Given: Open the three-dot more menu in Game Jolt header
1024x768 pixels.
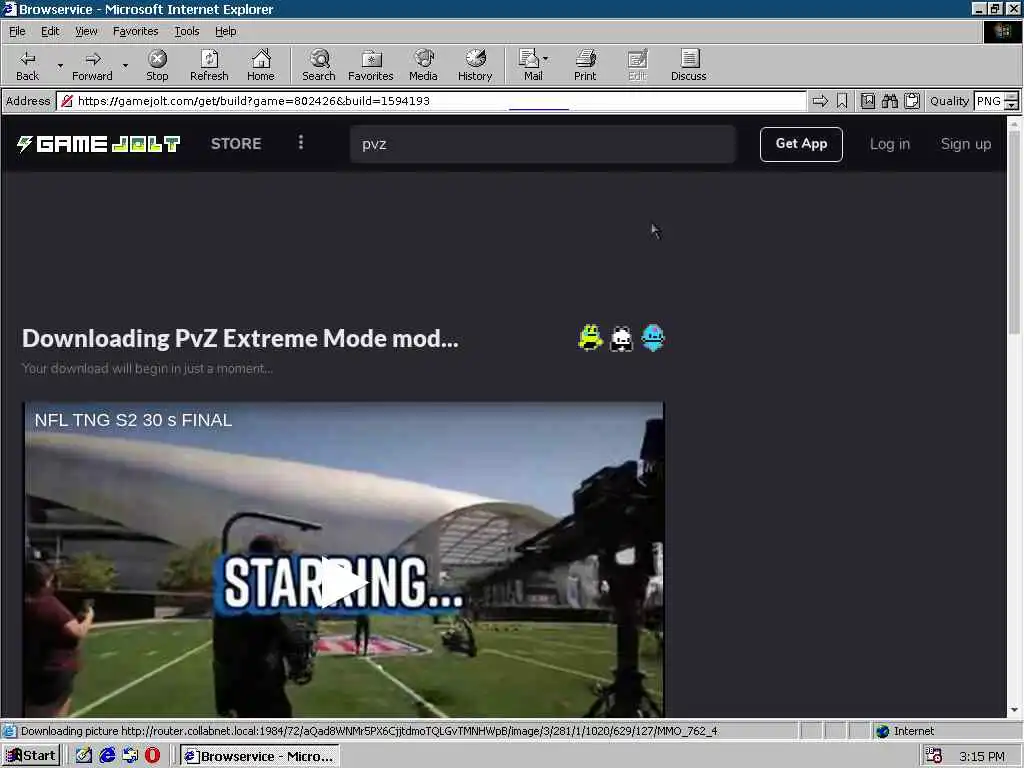Looking at the screenshot, I should 300,142.
